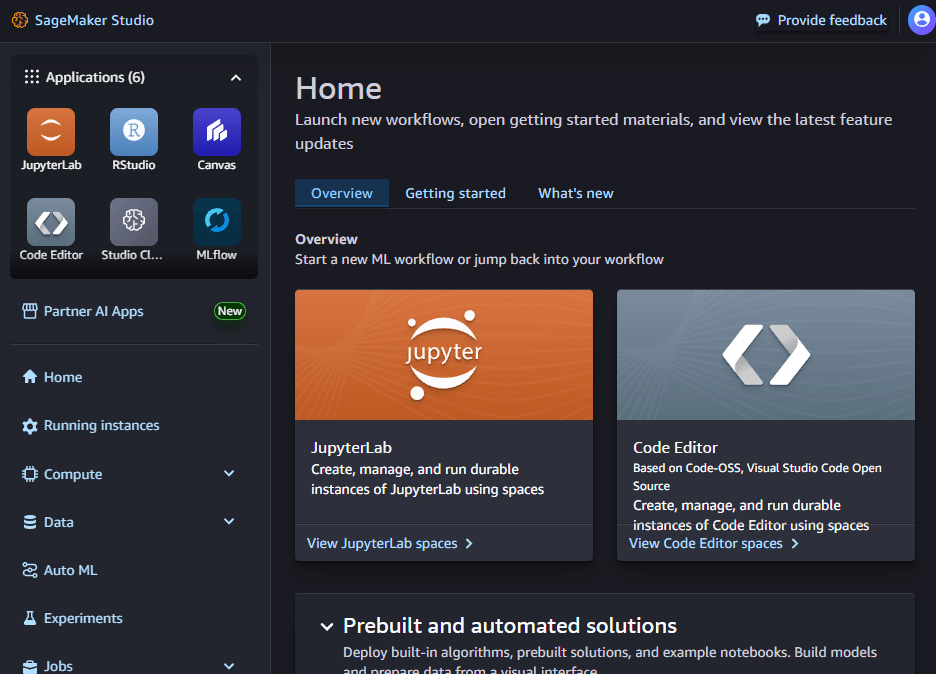Open the user profile avatar
936x674 pixels.
point(921,20)
